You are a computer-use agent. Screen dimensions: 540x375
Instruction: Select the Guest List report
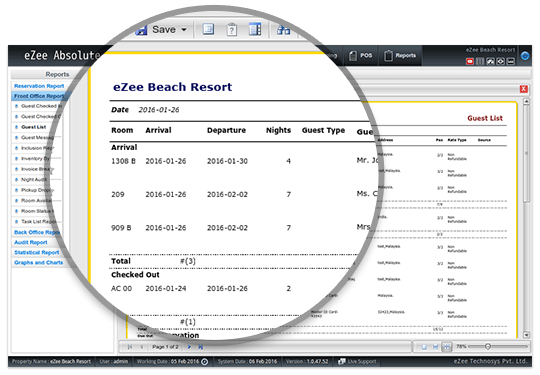click(33, 127)
